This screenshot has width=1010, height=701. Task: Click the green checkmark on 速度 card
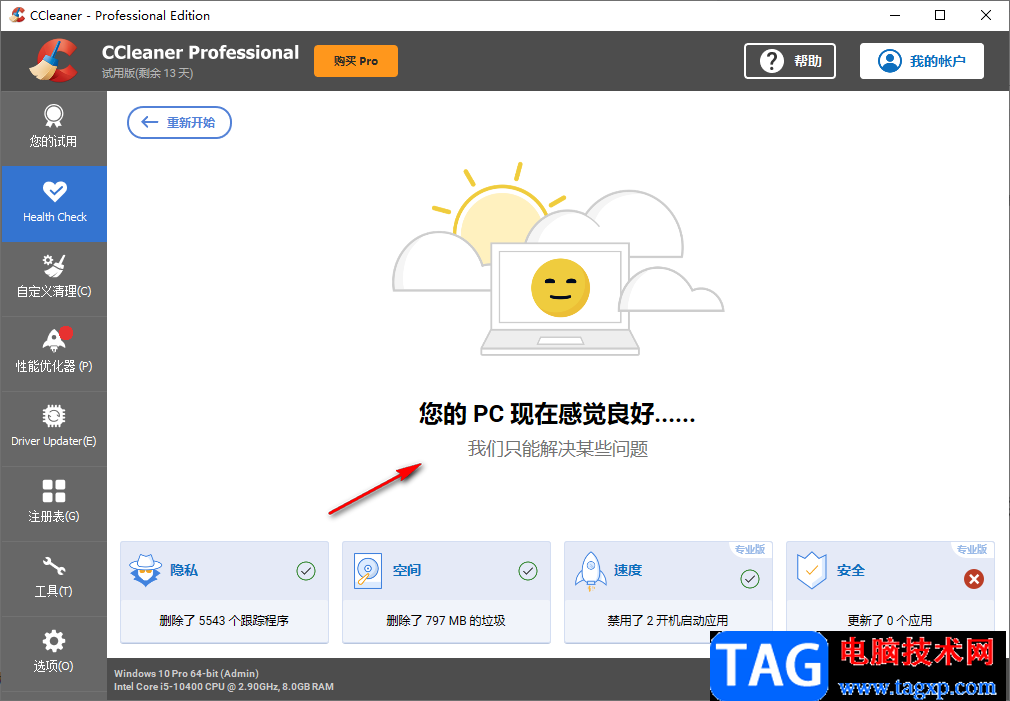coord(750,579)
